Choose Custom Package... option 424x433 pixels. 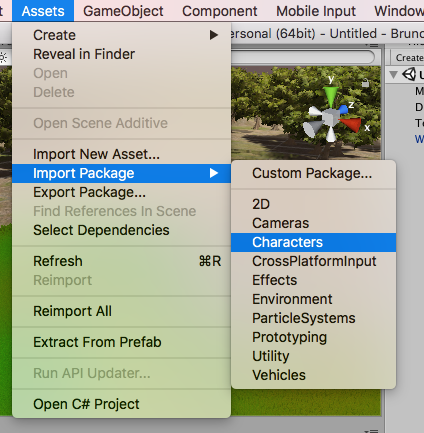pos(313,173)
